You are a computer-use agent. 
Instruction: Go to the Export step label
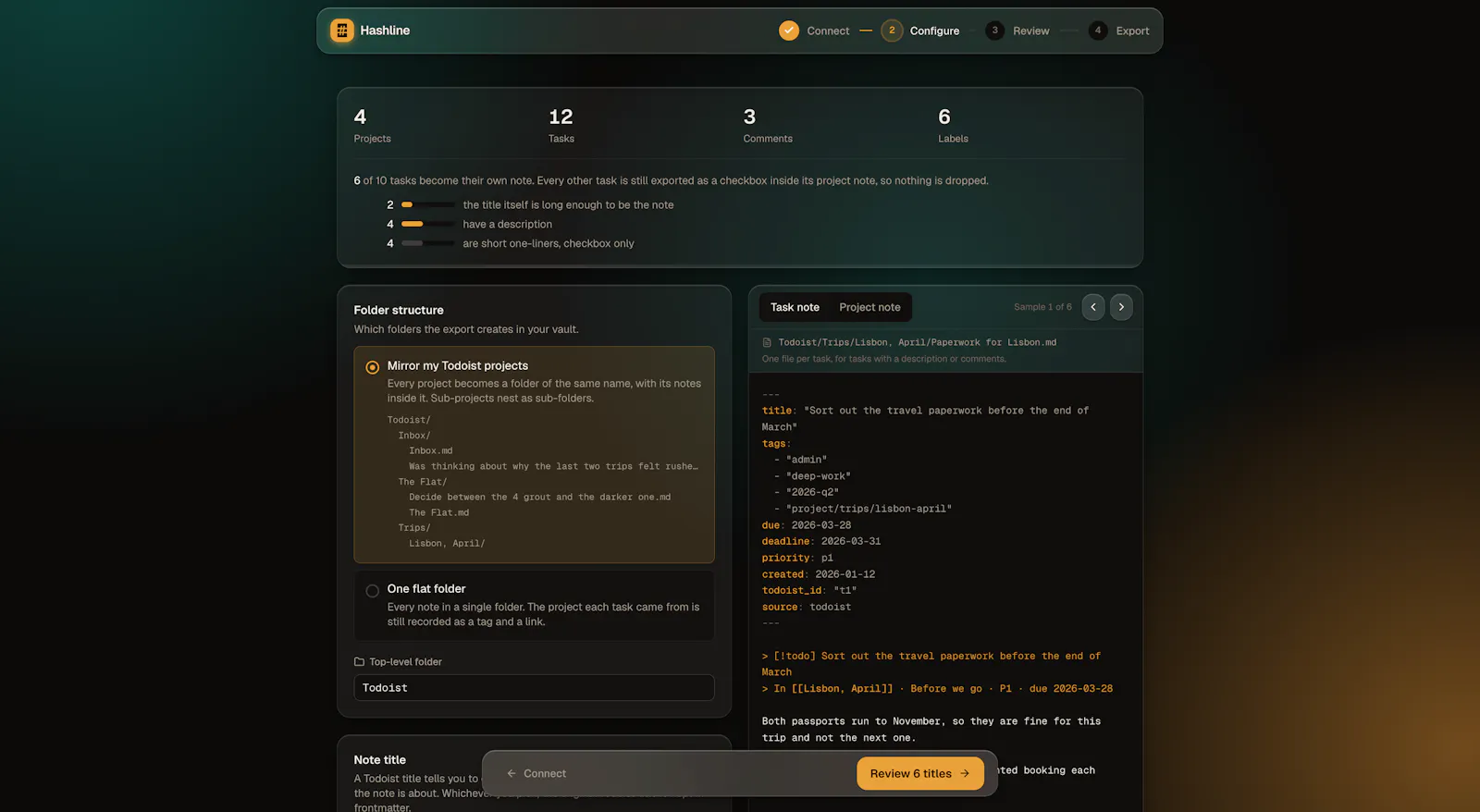1132,31
